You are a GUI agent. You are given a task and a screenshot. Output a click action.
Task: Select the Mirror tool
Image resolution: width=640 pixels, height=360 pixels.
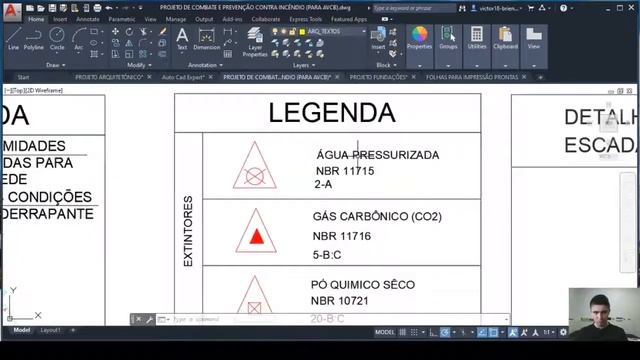(x=129, y=42)
